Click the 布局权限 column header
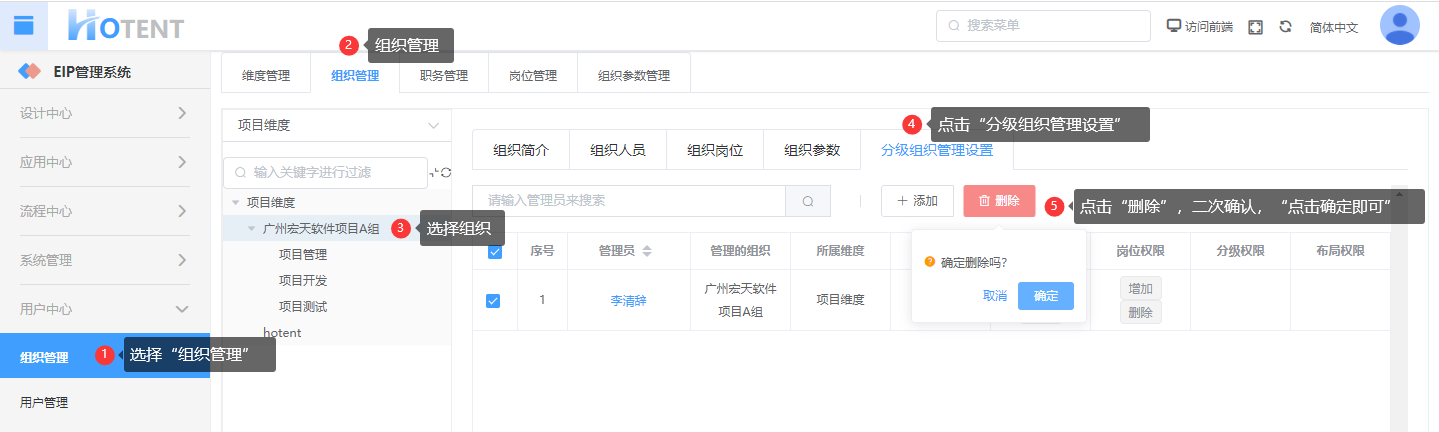1439x432 pixels. tap(1340, 251)
